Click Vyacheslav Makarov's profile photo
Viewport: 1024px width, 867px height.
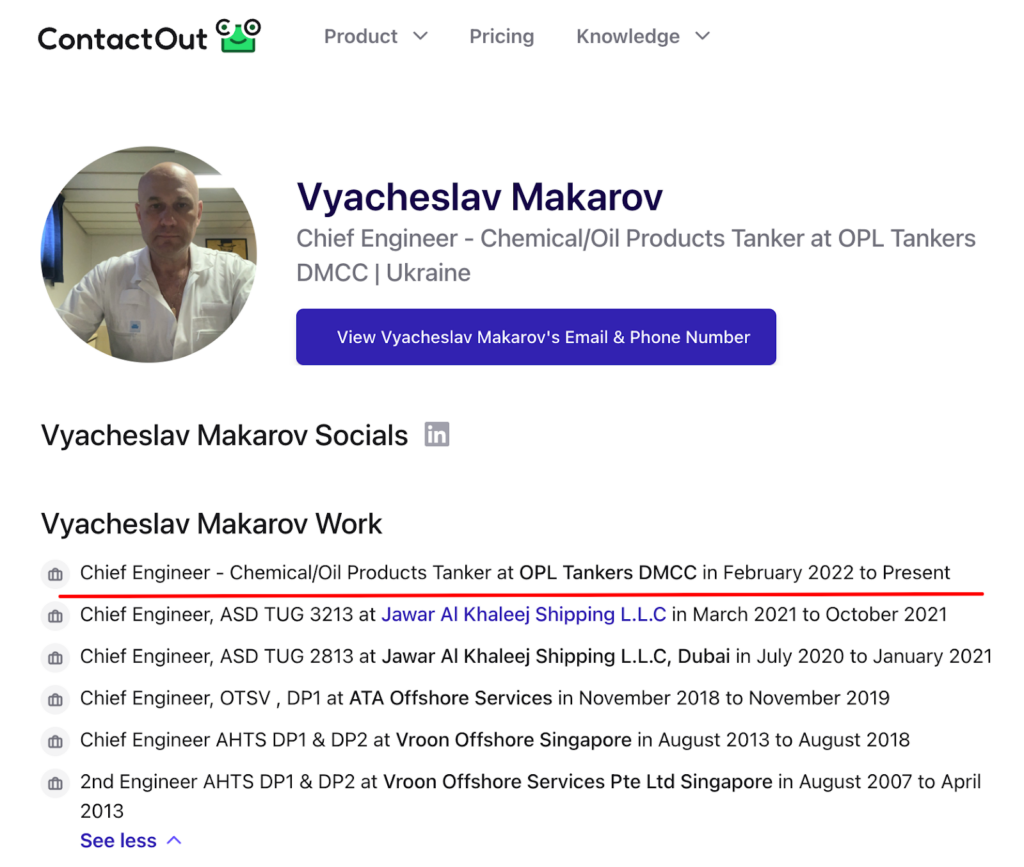tap(148, 254)
